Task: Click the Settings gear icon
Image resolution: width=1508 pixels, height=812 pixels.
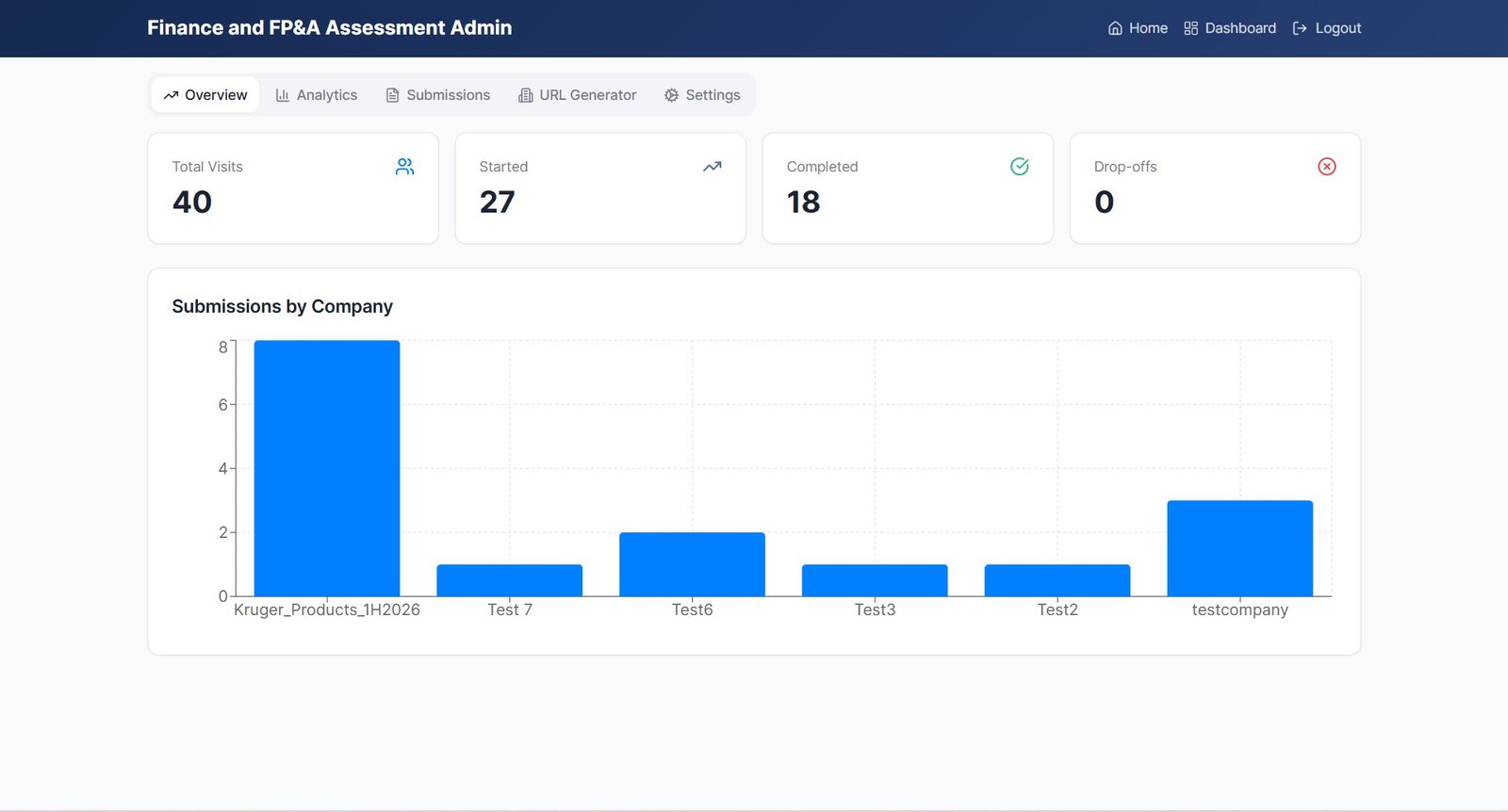Action: pos(671,95)
